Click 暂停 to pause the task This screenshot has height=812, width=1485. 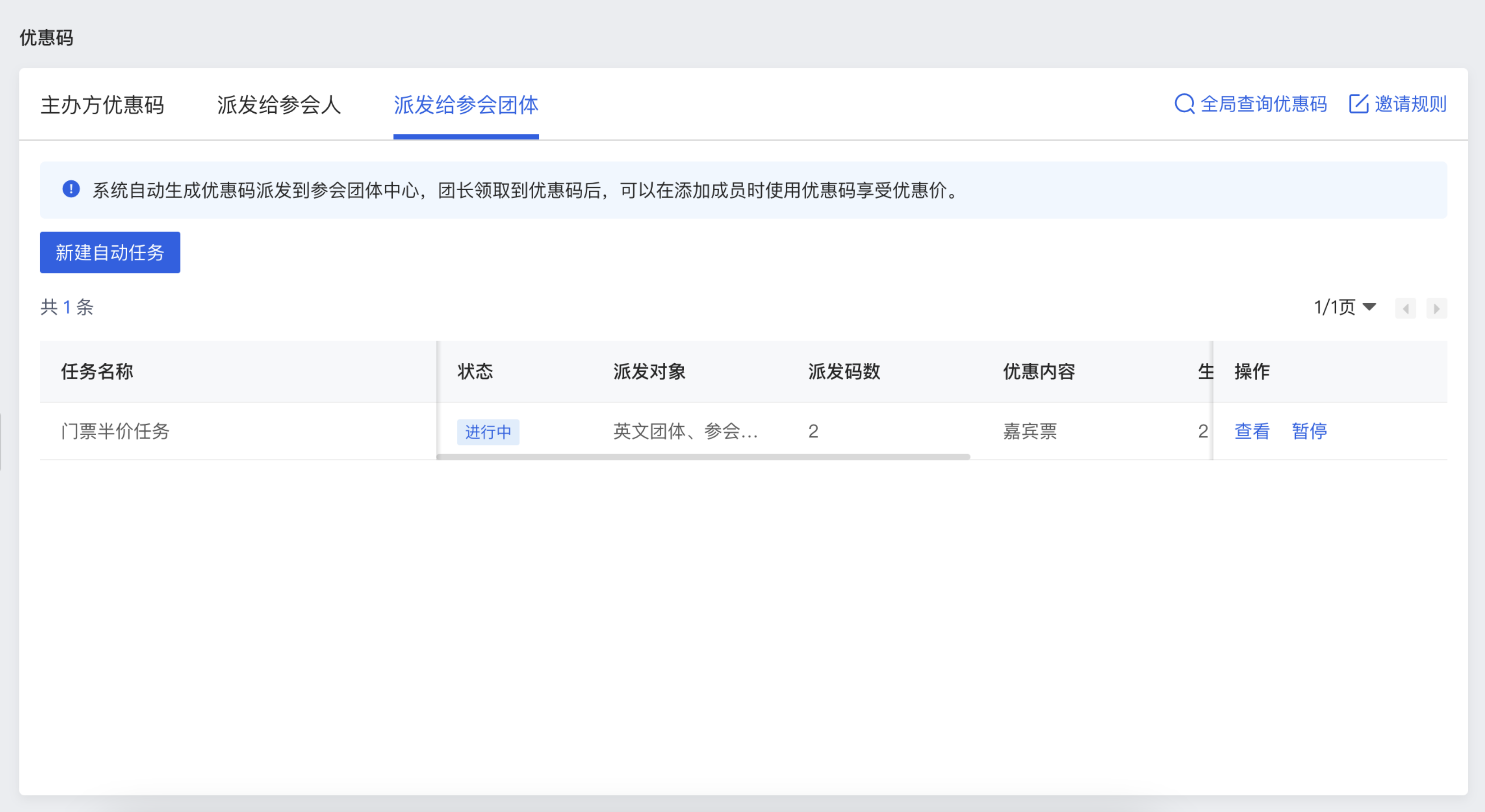click(x=1309, y=431)
